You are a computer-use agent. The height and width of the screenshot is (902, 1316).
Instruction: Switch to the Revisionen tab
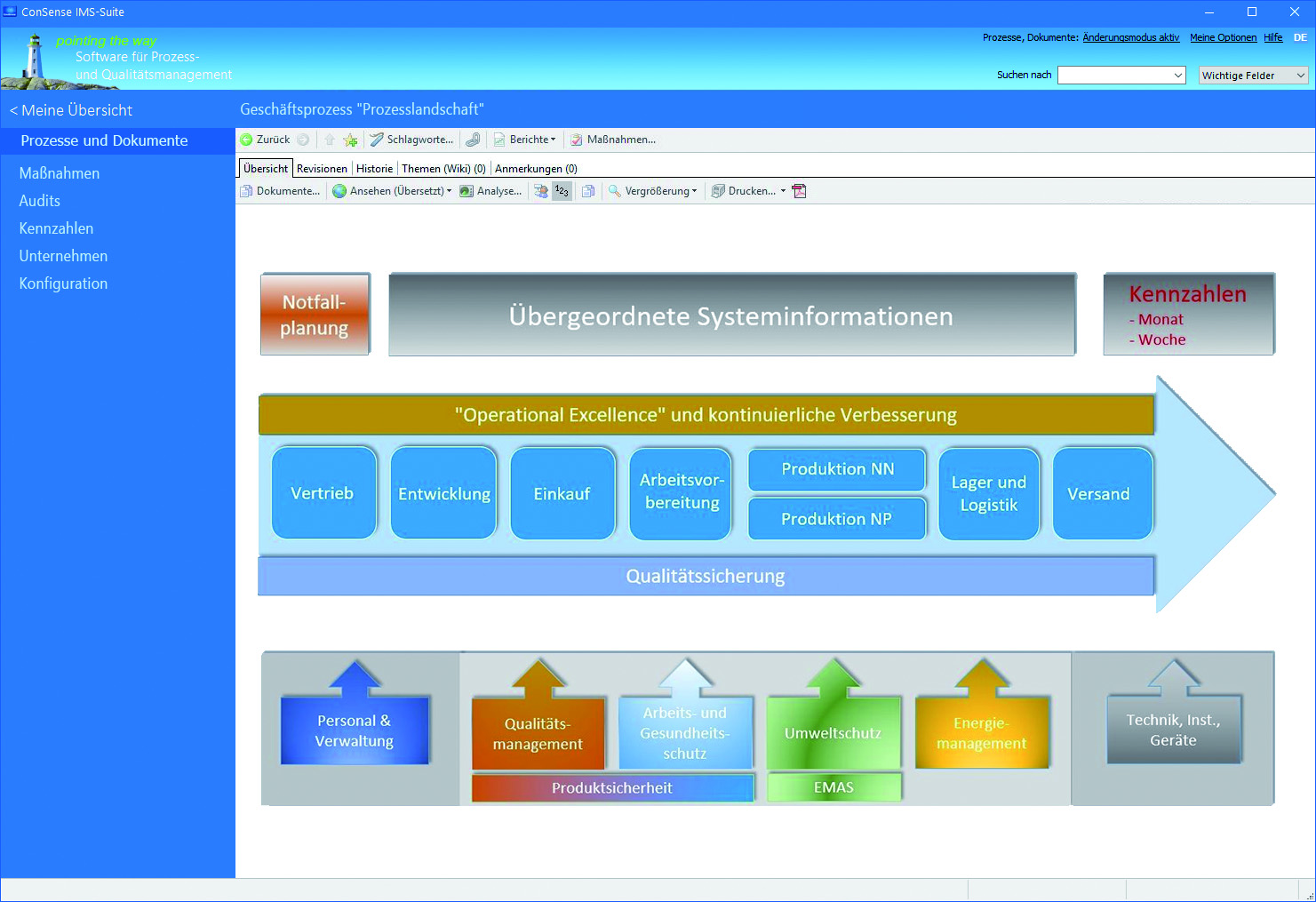[322, 169]
